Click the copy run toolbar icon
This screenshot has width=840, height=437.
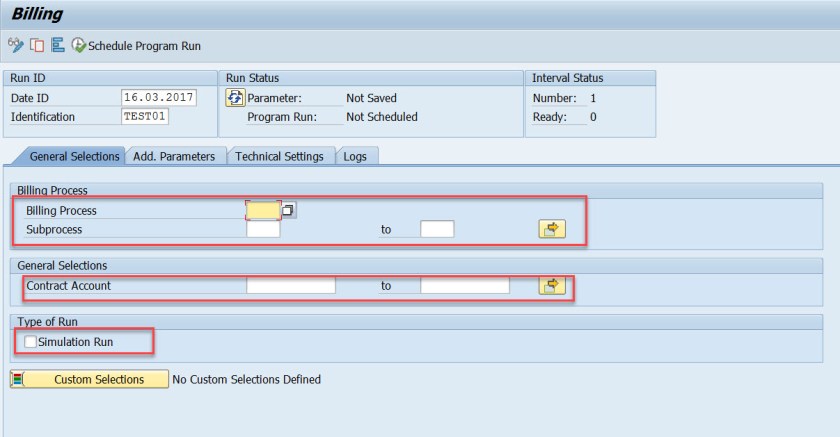(37, 46)
